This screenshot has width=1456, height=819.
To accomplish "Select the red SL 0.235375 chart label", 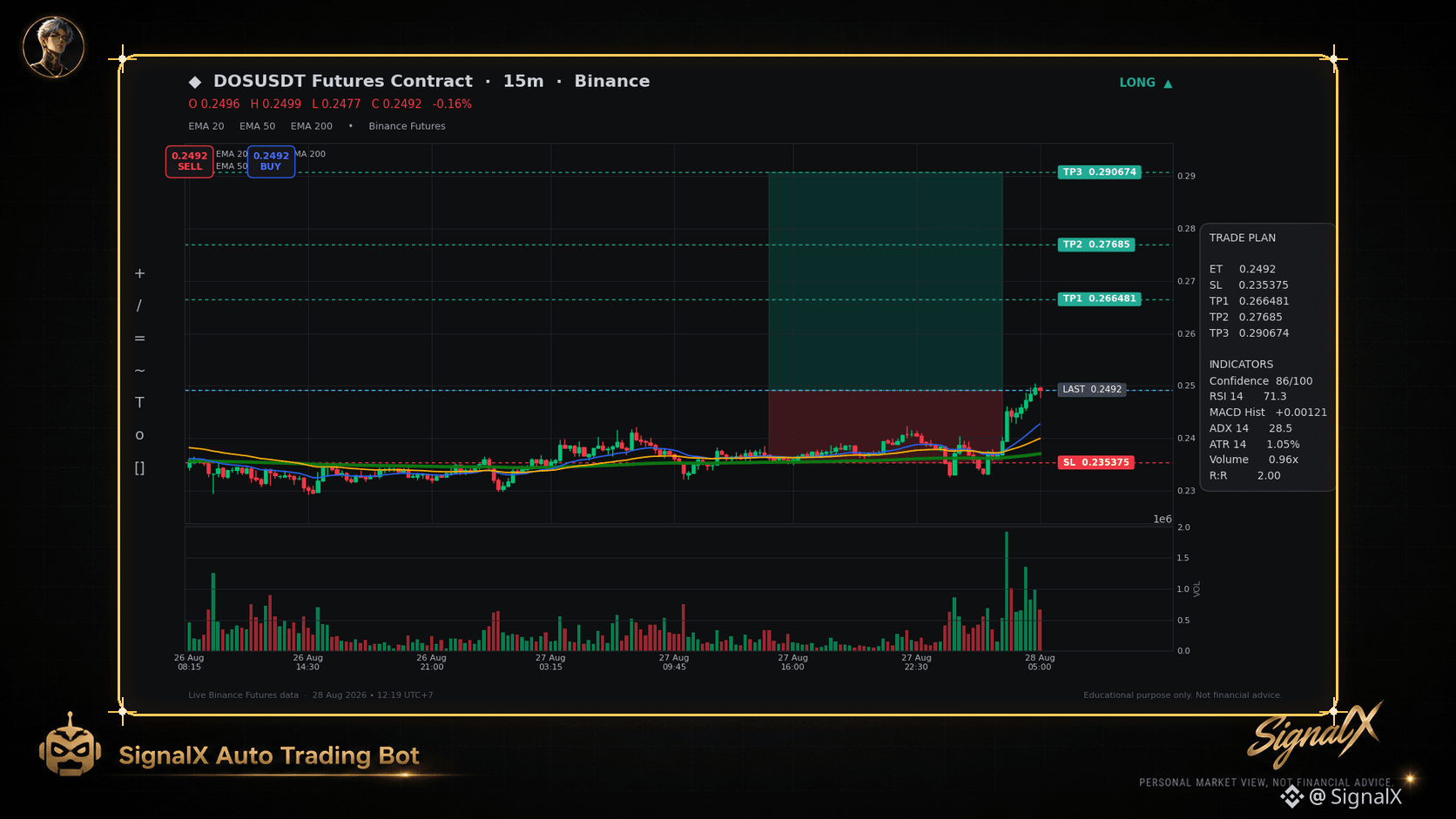I will 1095,462.
